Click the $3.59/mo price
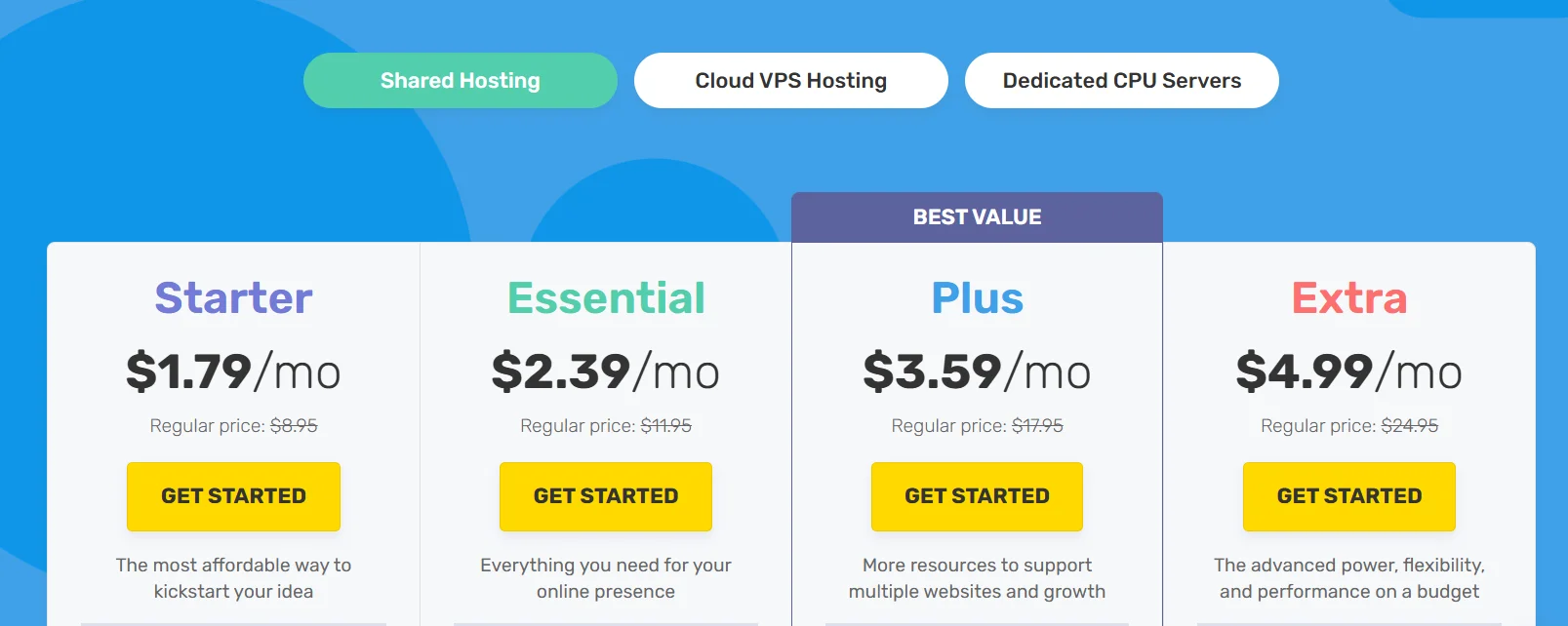Viewport: 1568px width, 626px height. (x=977, y=372)
